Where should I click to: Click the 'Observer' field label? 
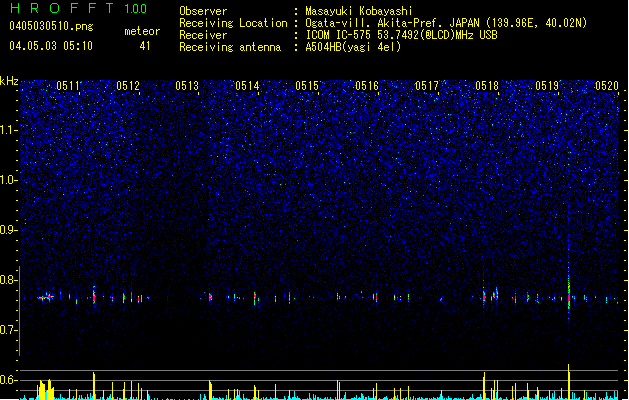[203, 11]
